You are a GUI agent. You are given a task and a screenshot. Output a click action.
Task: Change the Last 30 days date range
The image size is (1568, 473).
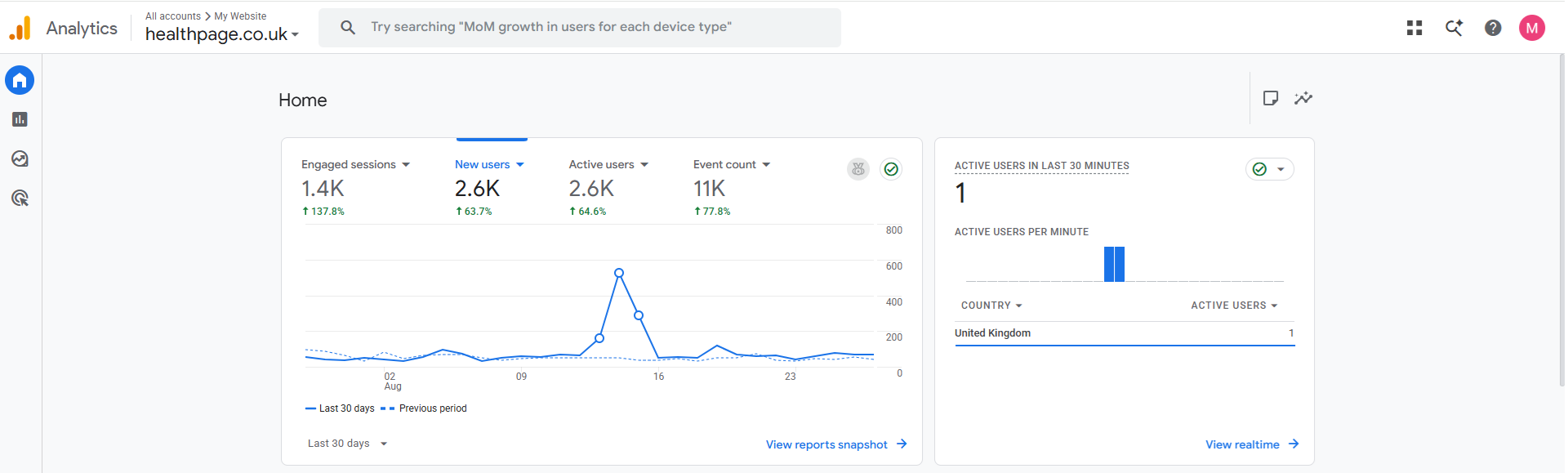pos(348,444)
